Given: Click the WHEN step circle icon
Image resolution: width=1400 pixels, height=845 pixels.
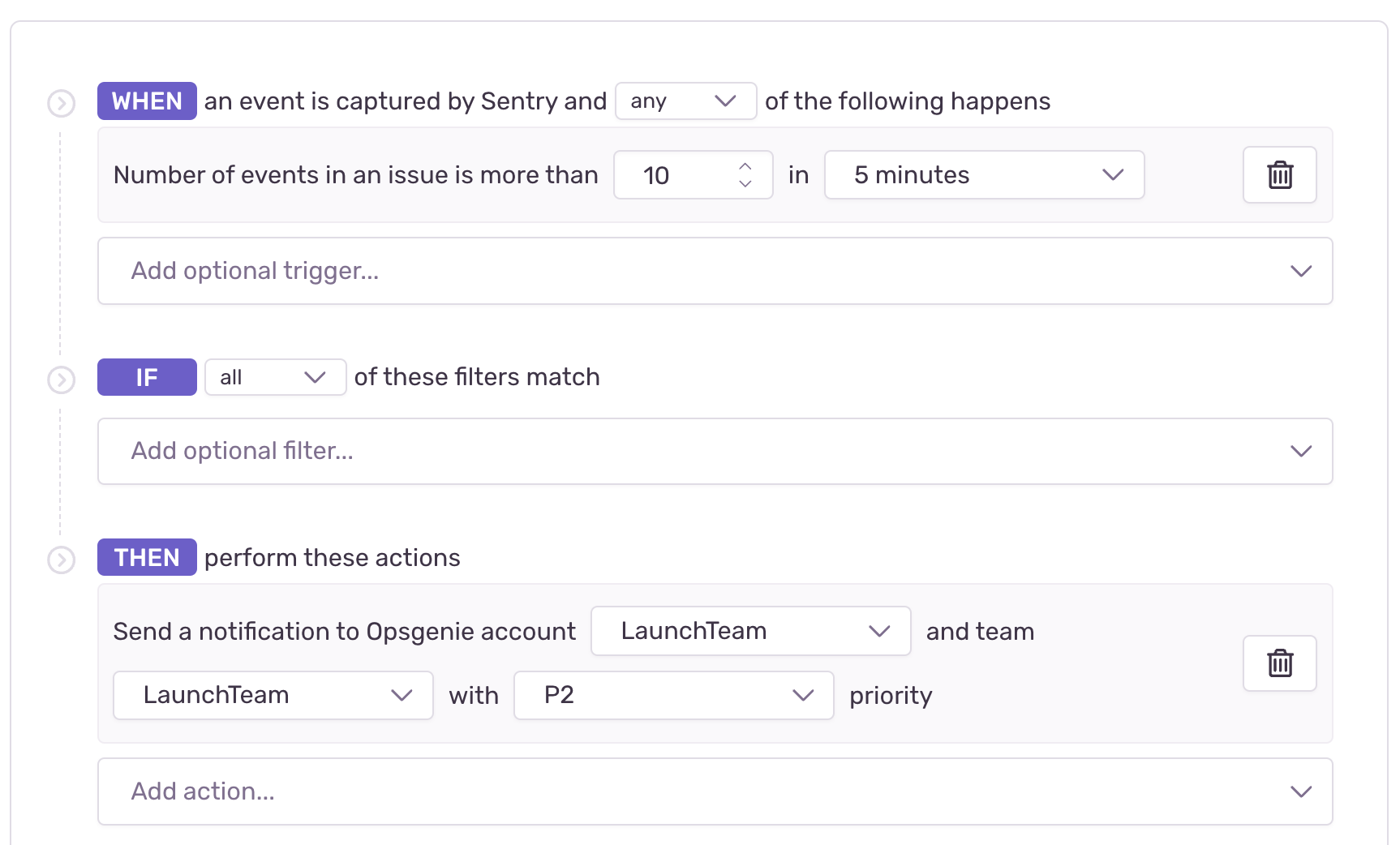Looking at the screenshot, I should tap(62, 103).
